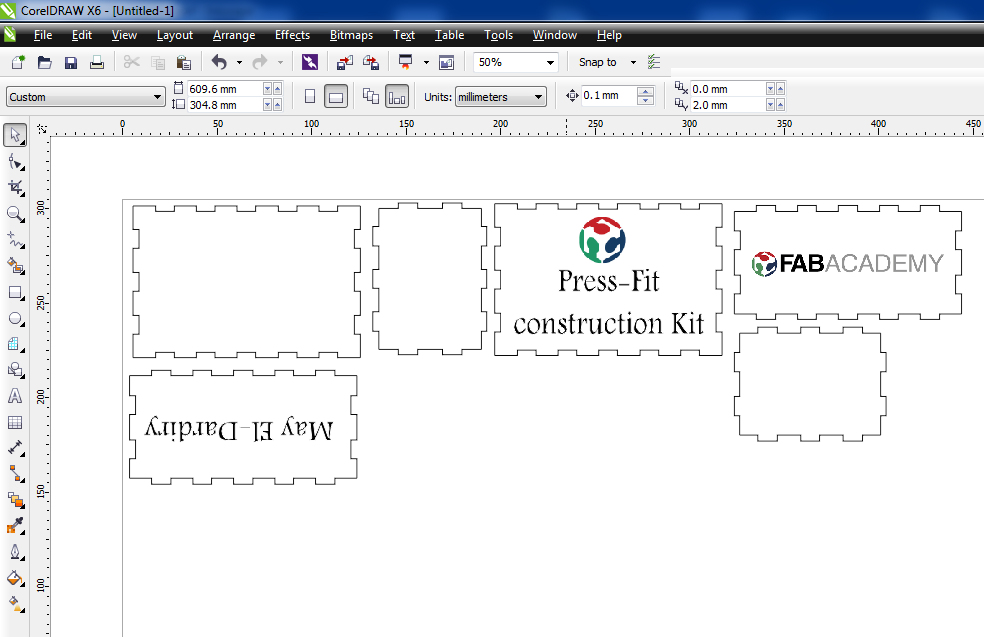Open the Help menu
Viewport: 984px width, 637px height.
tap(609, 35)
